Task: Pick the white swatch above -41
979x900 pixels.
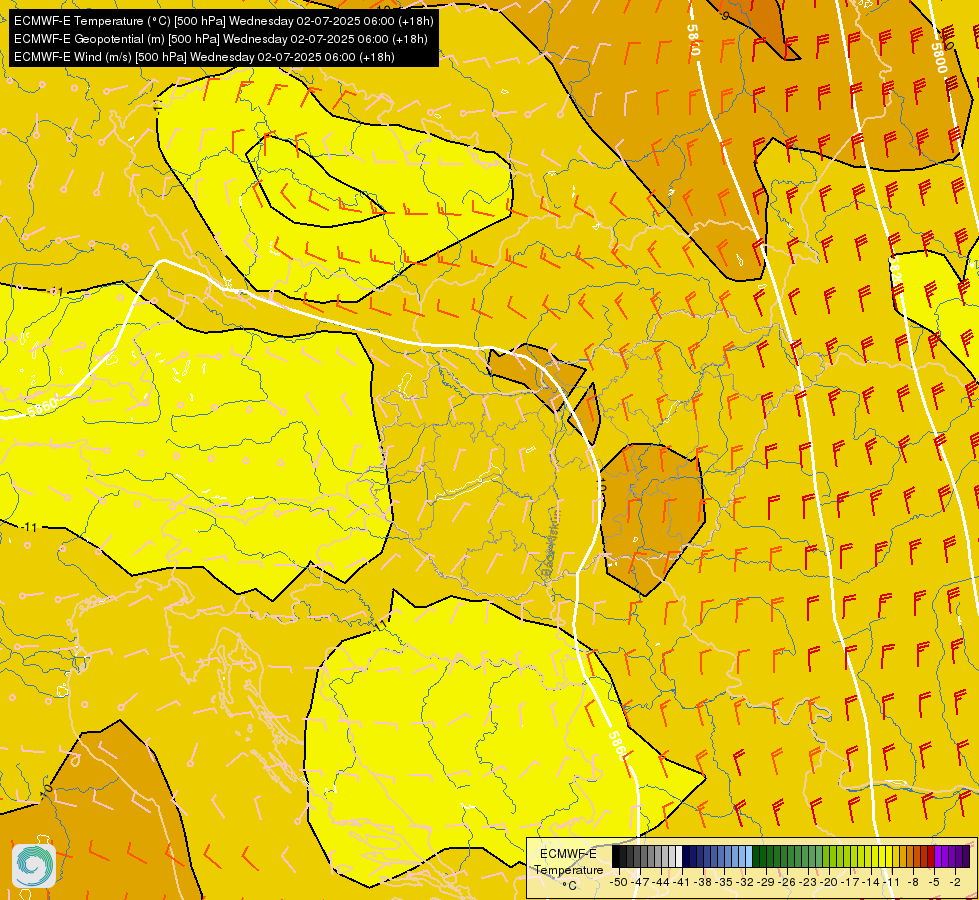Action: [x=679, y=857]
